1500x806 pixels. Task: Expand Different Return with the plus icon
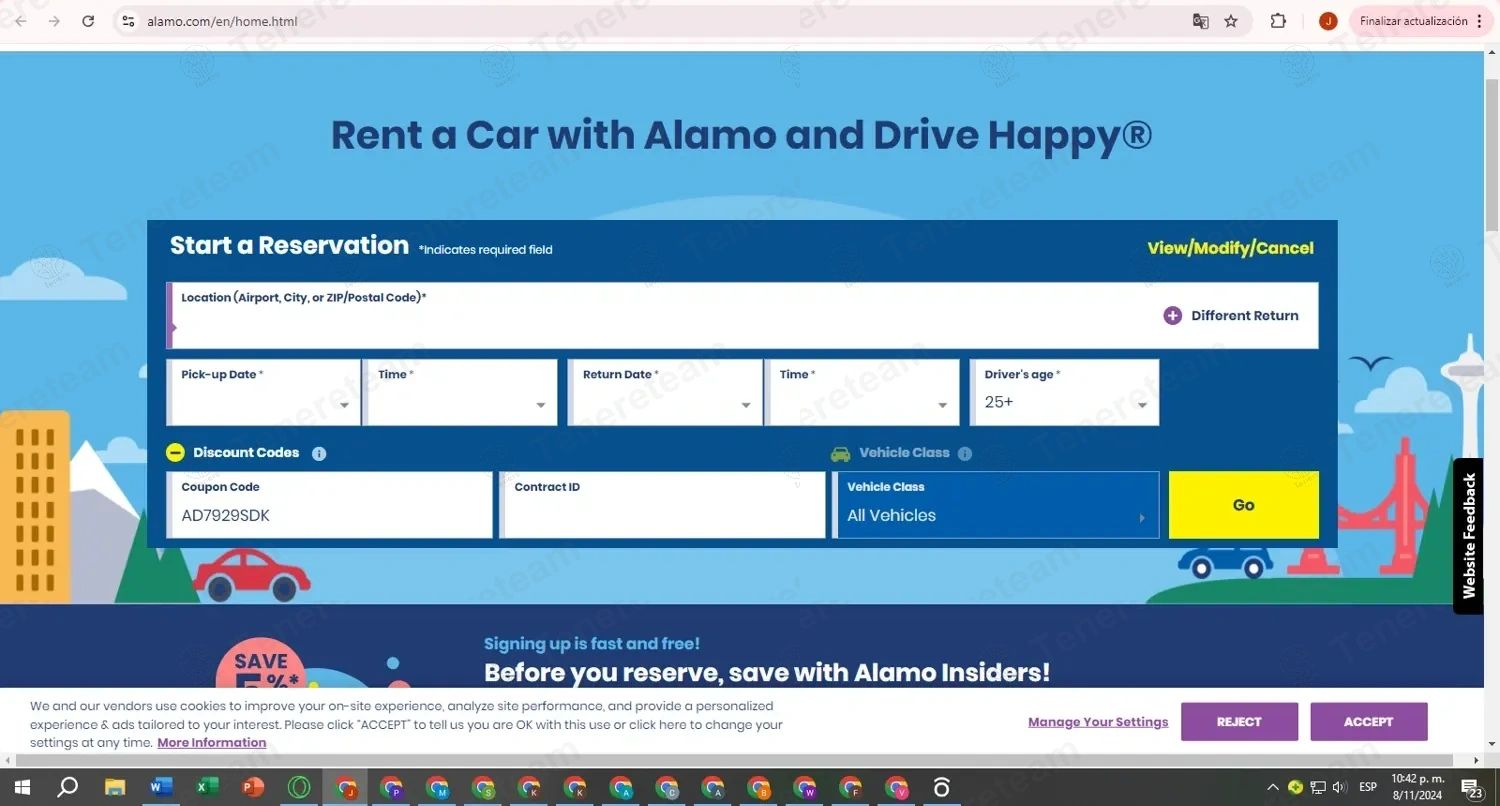(1173, 316)
